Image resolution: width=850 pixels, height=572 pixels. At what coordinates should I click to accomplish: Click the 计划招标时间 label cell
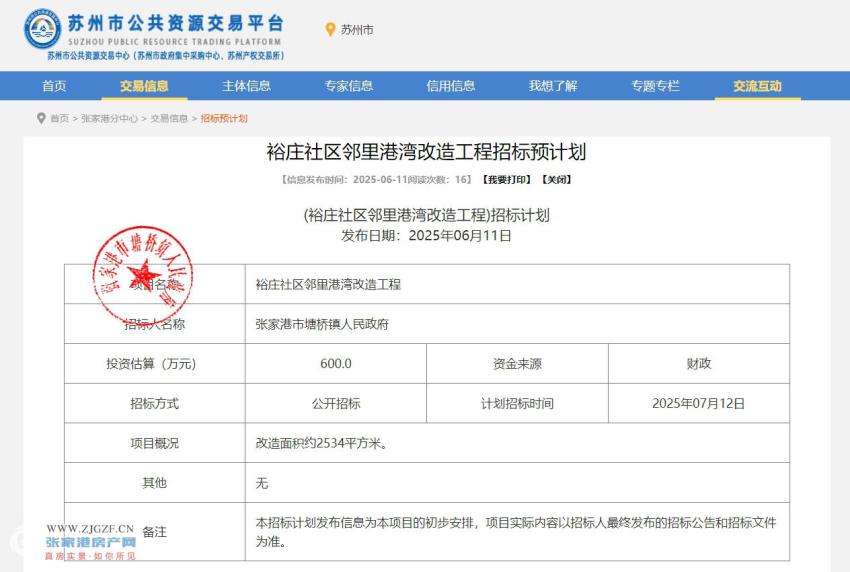click(x=517, y=403)
